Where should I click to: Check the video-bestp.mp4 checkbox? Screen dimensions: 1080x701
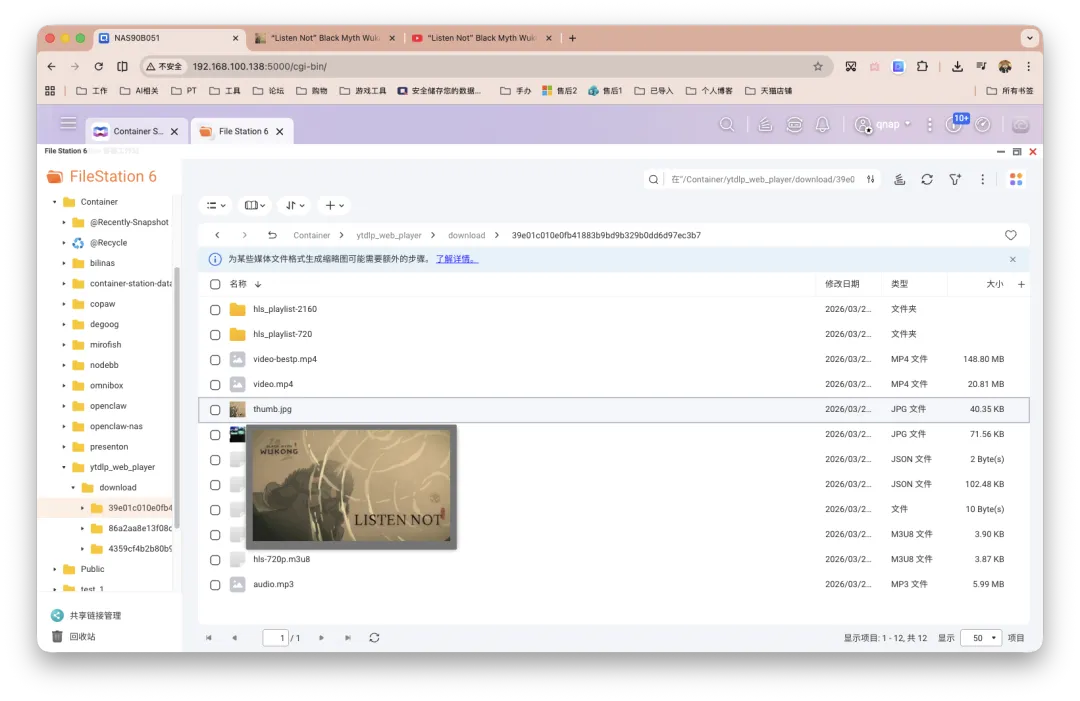click(215, 360)
